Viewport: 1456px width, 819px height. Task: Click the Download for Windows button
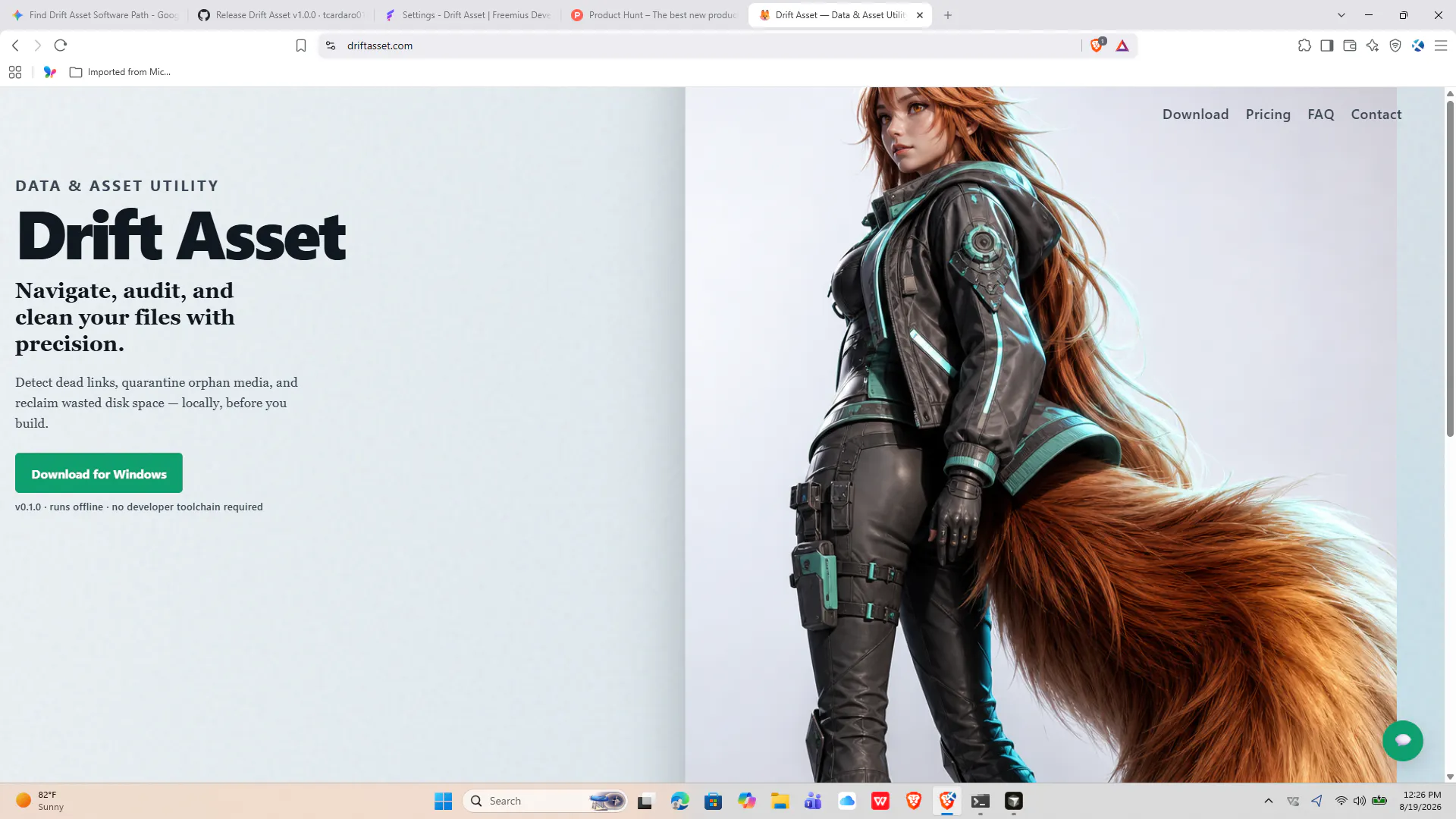[99, 473]
